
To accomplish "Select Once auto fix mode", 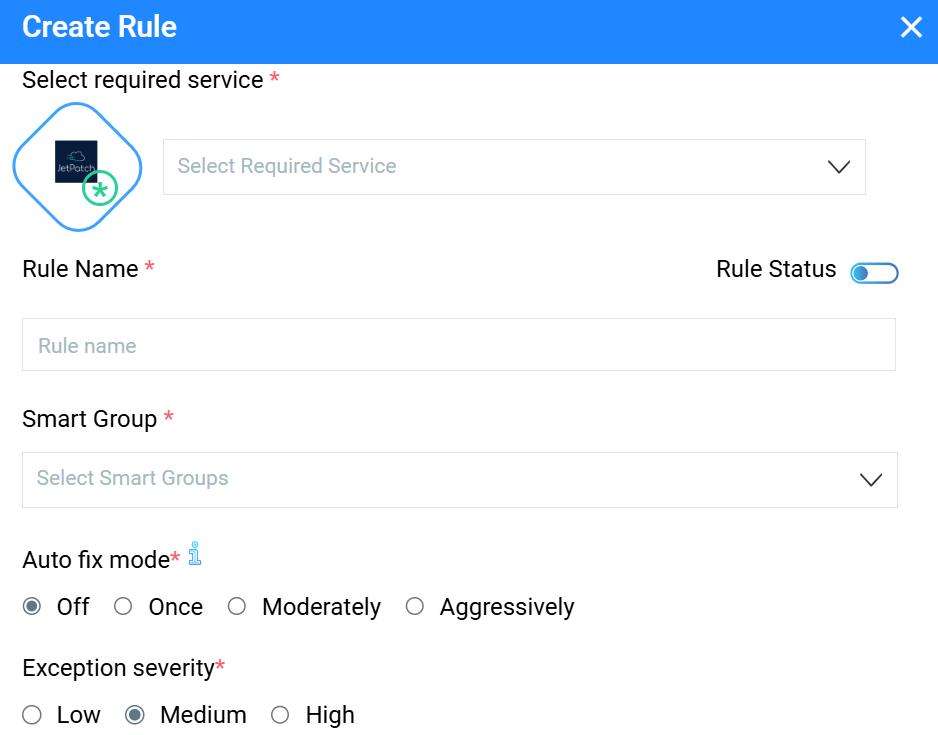I will click(124, 607).
